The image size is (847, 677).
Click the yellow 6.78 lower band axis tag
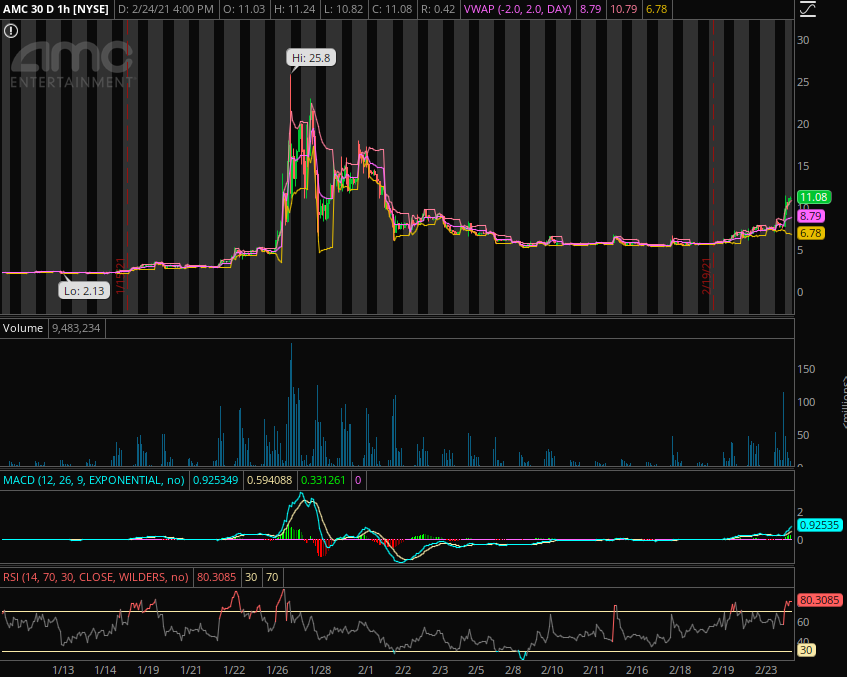(x=811, y=233)
